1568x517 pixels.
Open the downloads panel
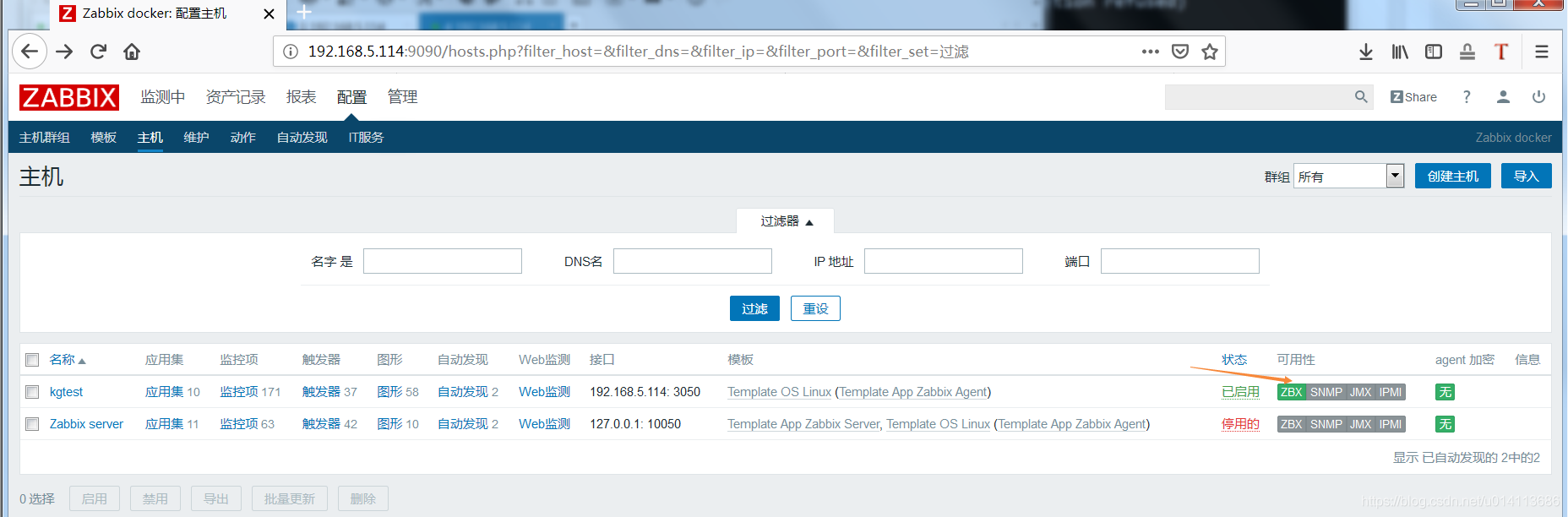click(1366, 52)
